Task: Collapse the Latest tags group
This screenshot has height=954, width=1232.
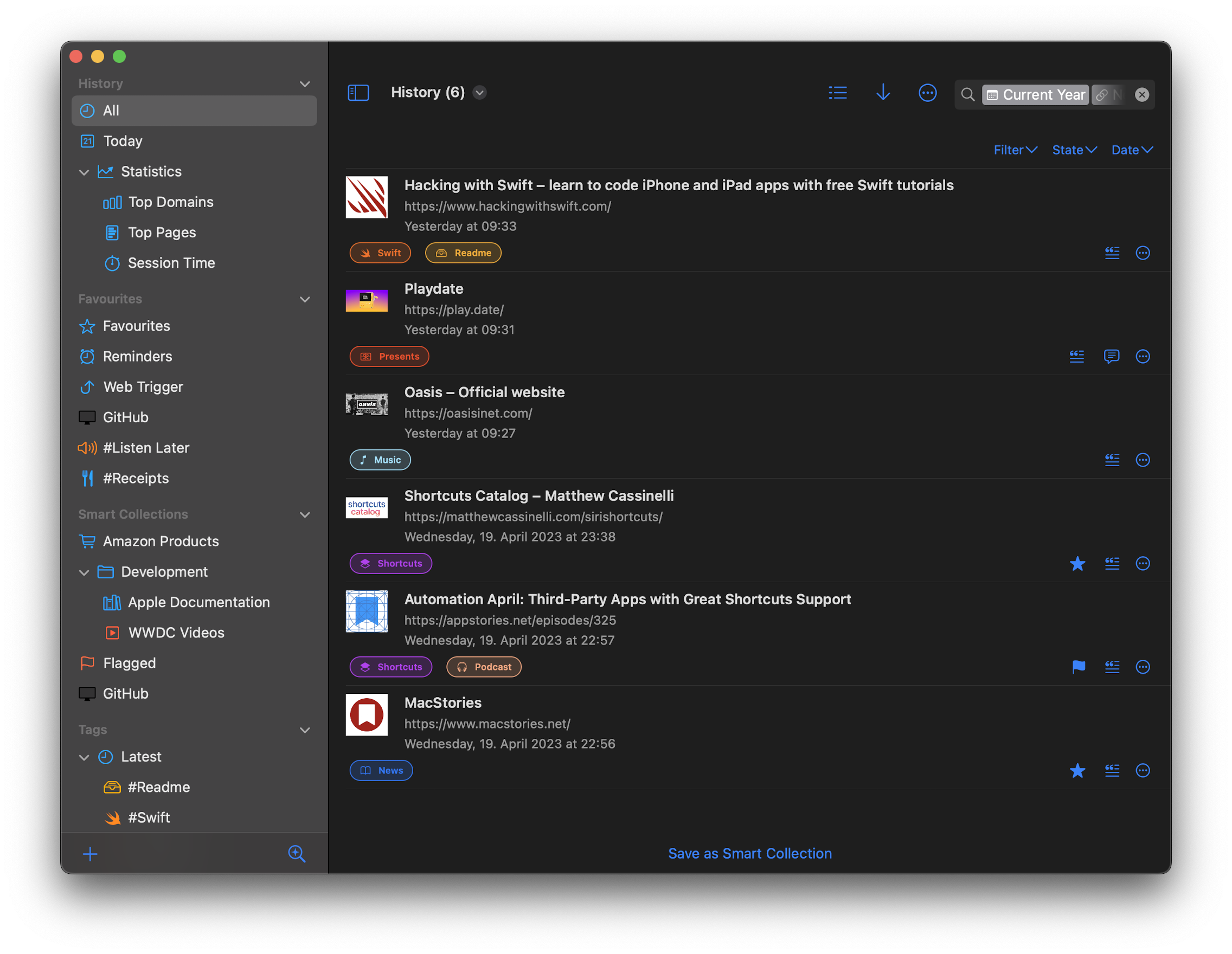Action: [84, 757]
